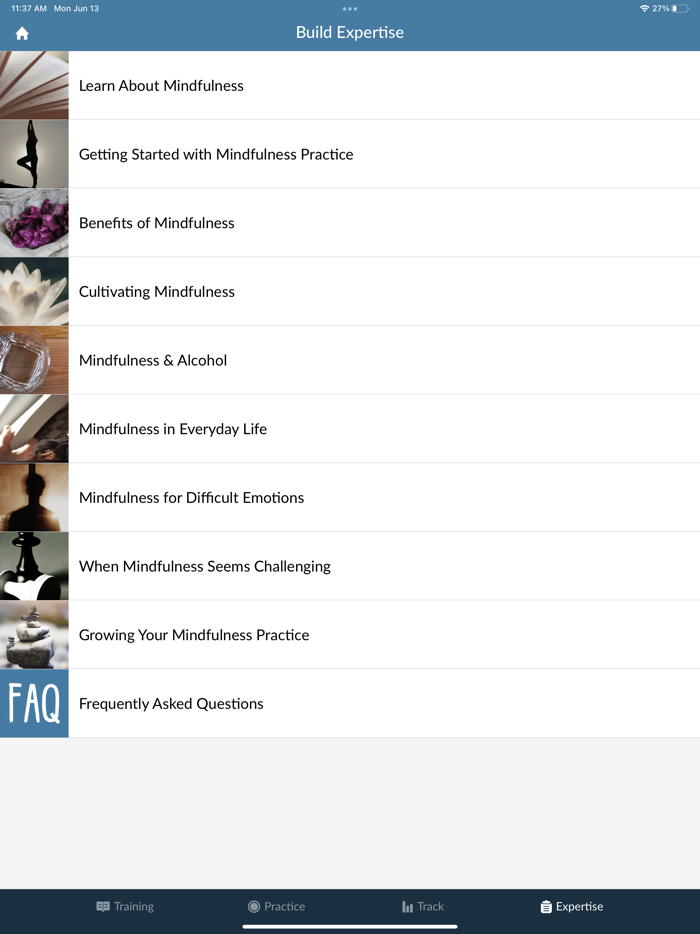Open the Training tab
This screenshot has width=700, height=934.
tap(125, 907)
